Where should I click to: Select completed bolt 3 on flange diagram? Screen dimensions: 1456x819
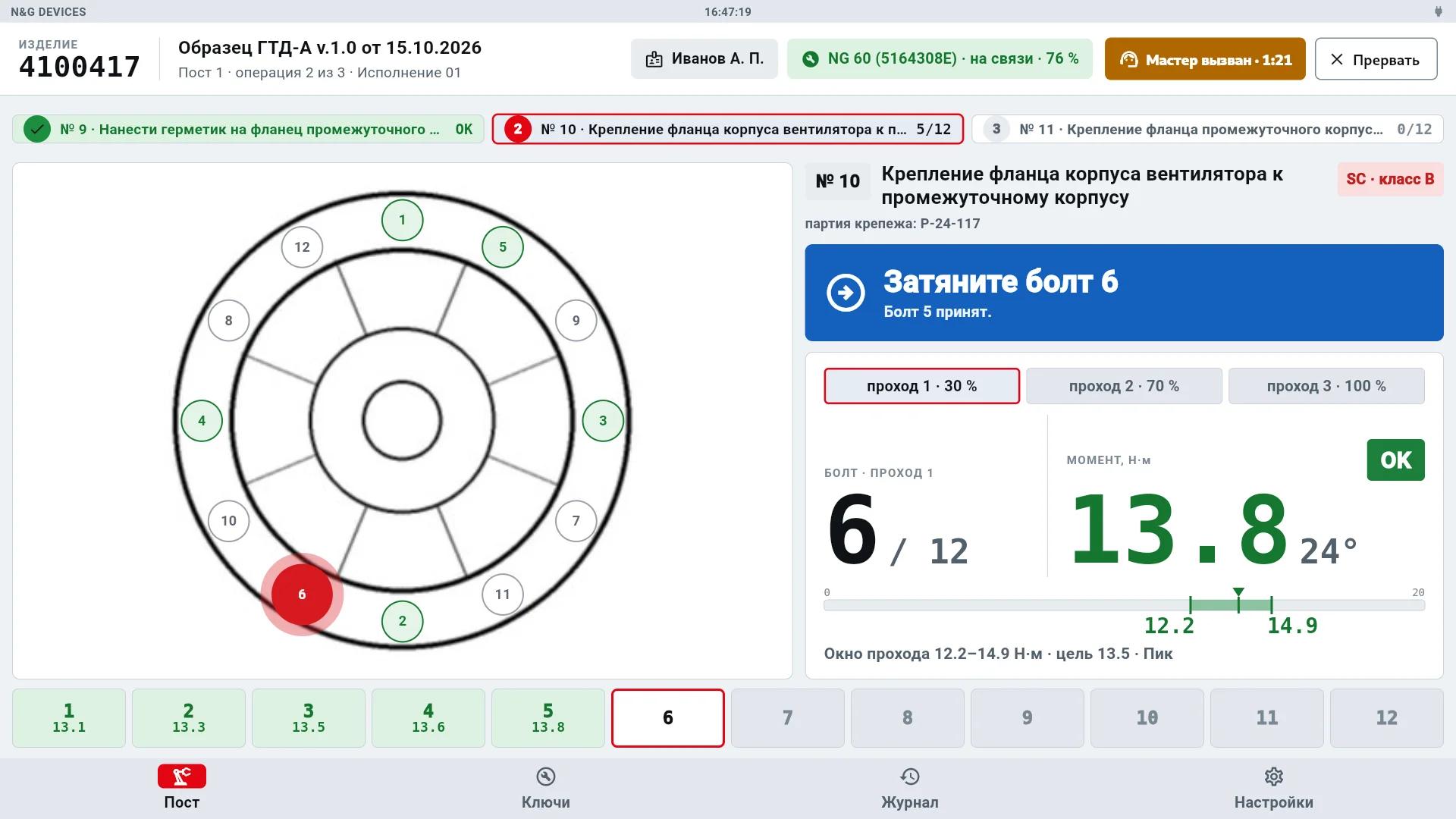[x=603, y=421]
